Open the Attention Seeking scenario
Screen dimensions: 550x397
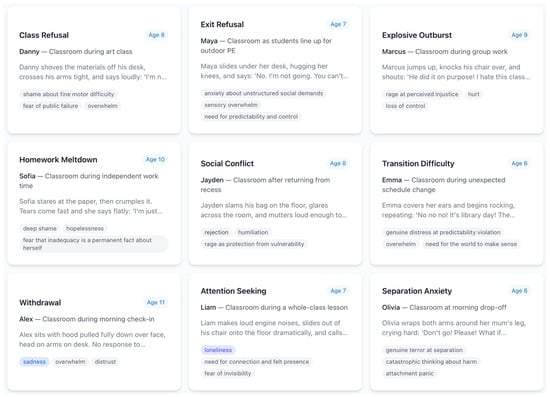tap(275, 332)
